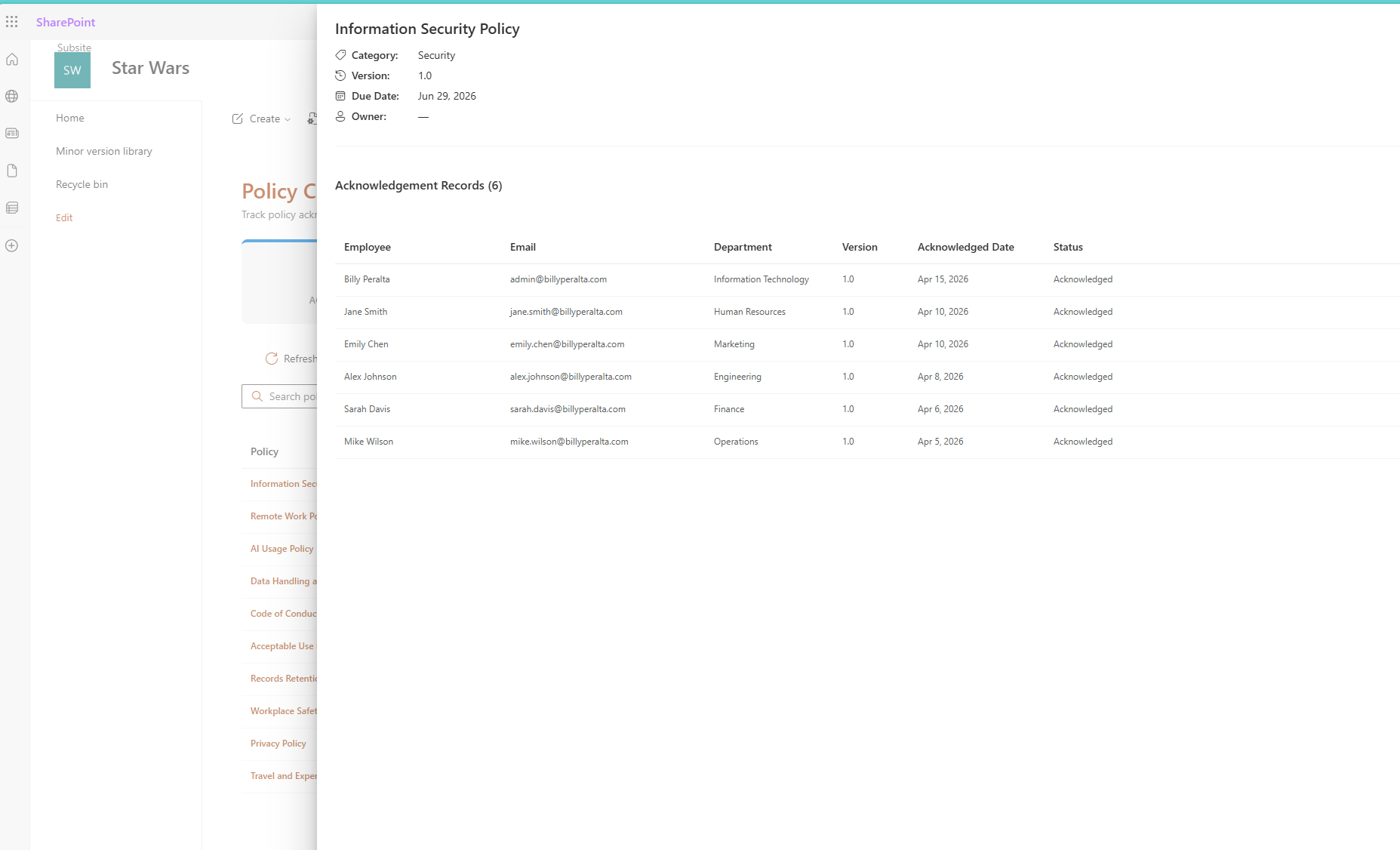Open Billy Peralta's acknowledgement record
The height and width of the screenshot is (850, 1400).
367,279
